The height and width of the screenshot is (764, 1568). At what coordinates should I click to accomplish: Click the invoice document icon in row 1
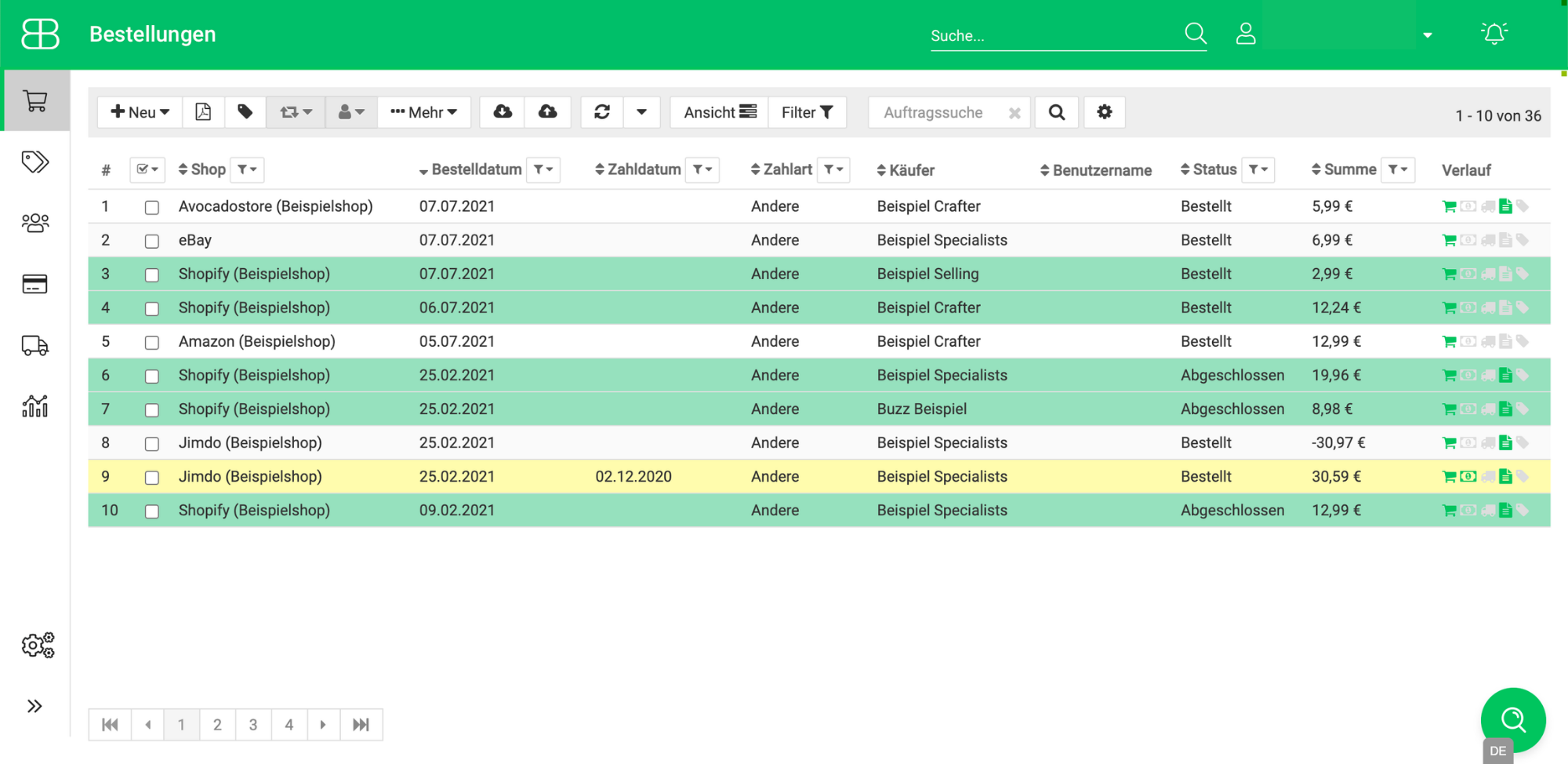pyautogui.click(x=1505, y=206)
